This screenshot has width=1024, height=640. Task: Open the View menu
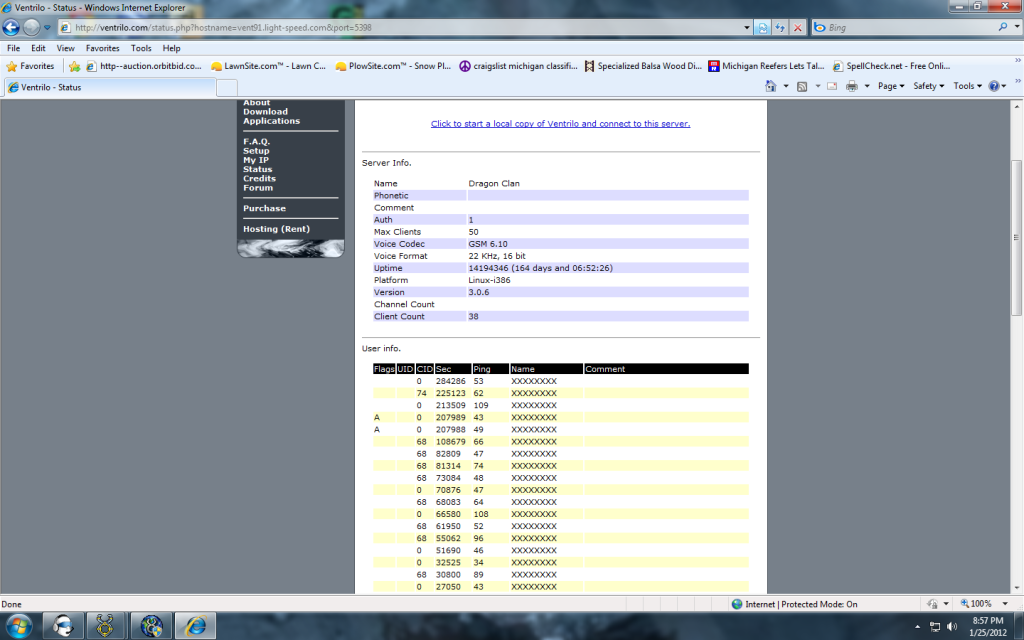65,48
